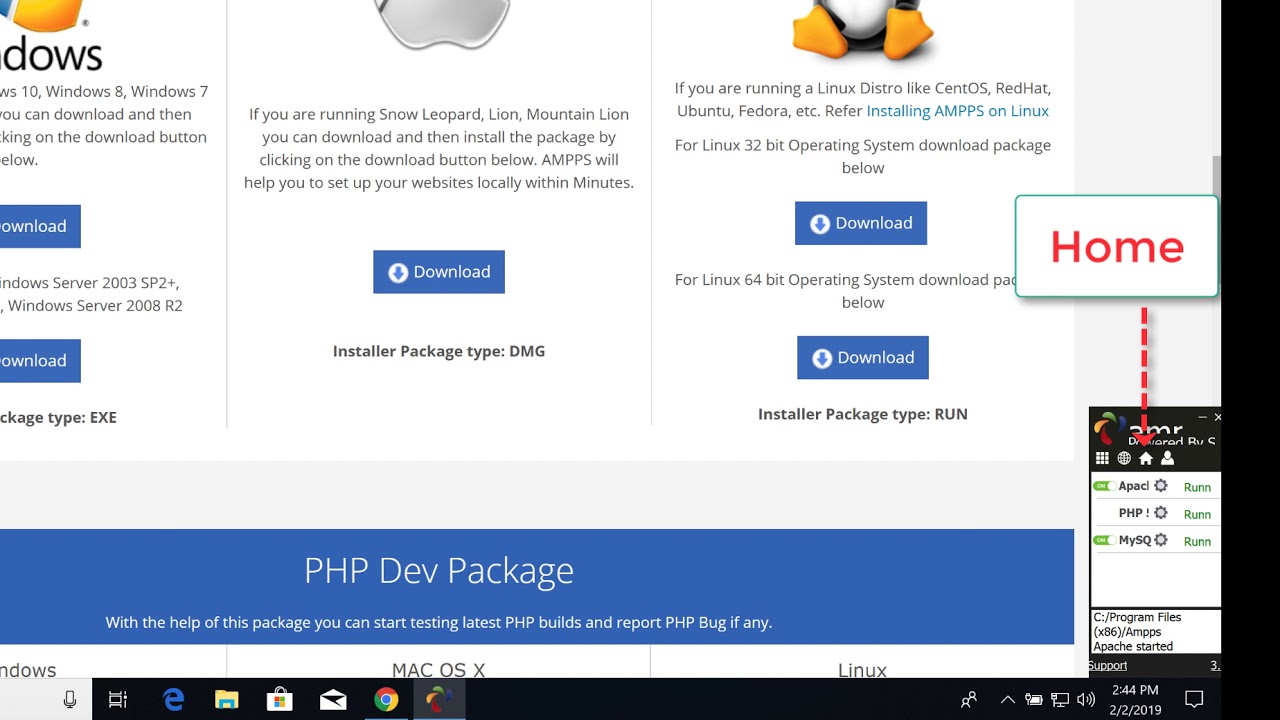This screenshot has height=720, width=1280.
Task: Click the Cortana microphone icon in taskbar
Action: click(70, 700)
